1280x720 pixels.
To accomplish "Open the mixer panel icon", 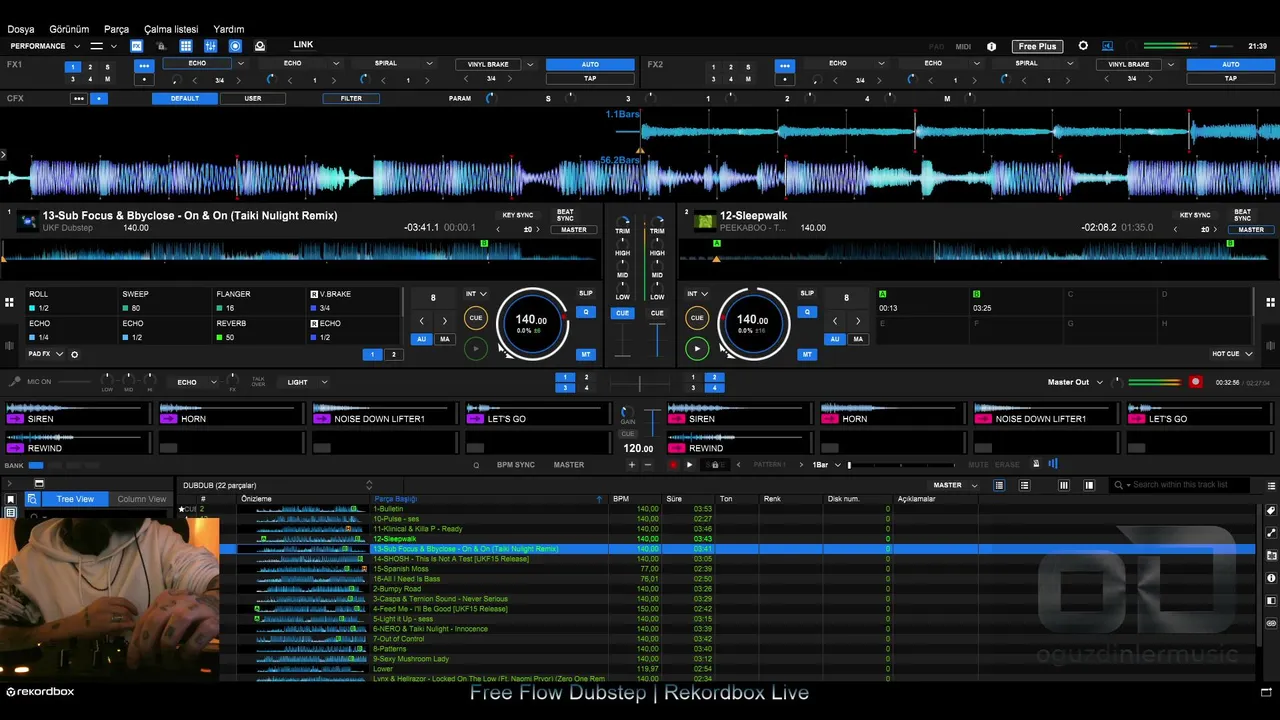I will (211, 46).
